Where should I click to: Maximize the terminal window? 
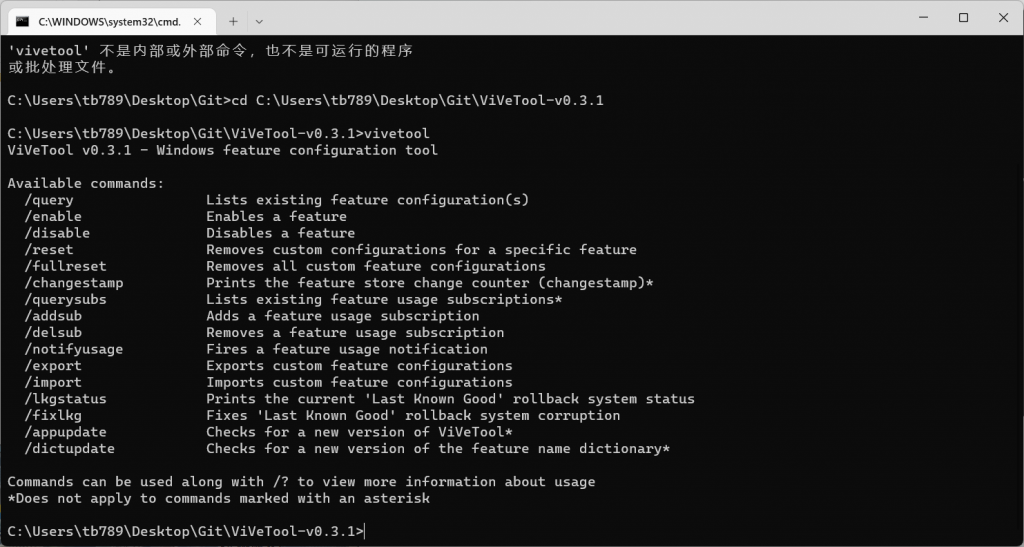pyautogui.click(x=963, y=18)
